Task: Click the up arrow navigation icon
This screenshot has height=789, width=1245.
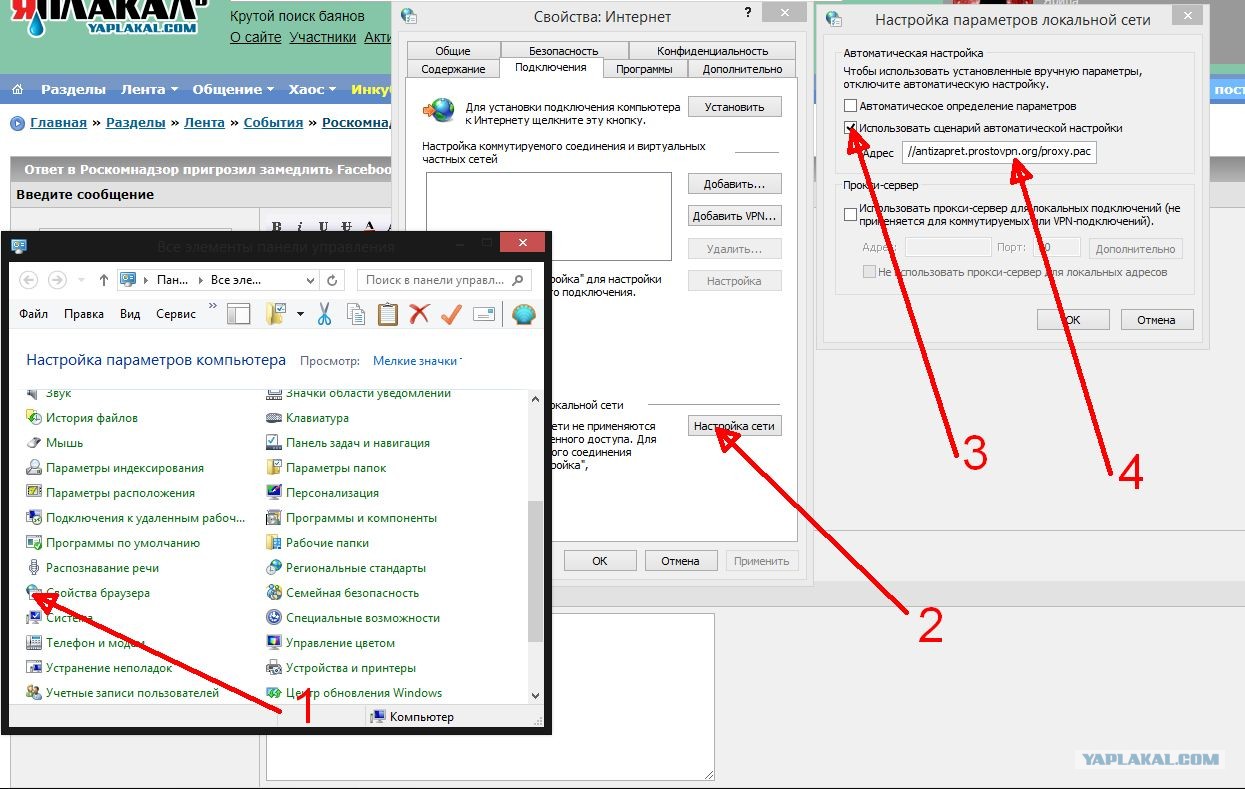Action: tap(106, 280)
